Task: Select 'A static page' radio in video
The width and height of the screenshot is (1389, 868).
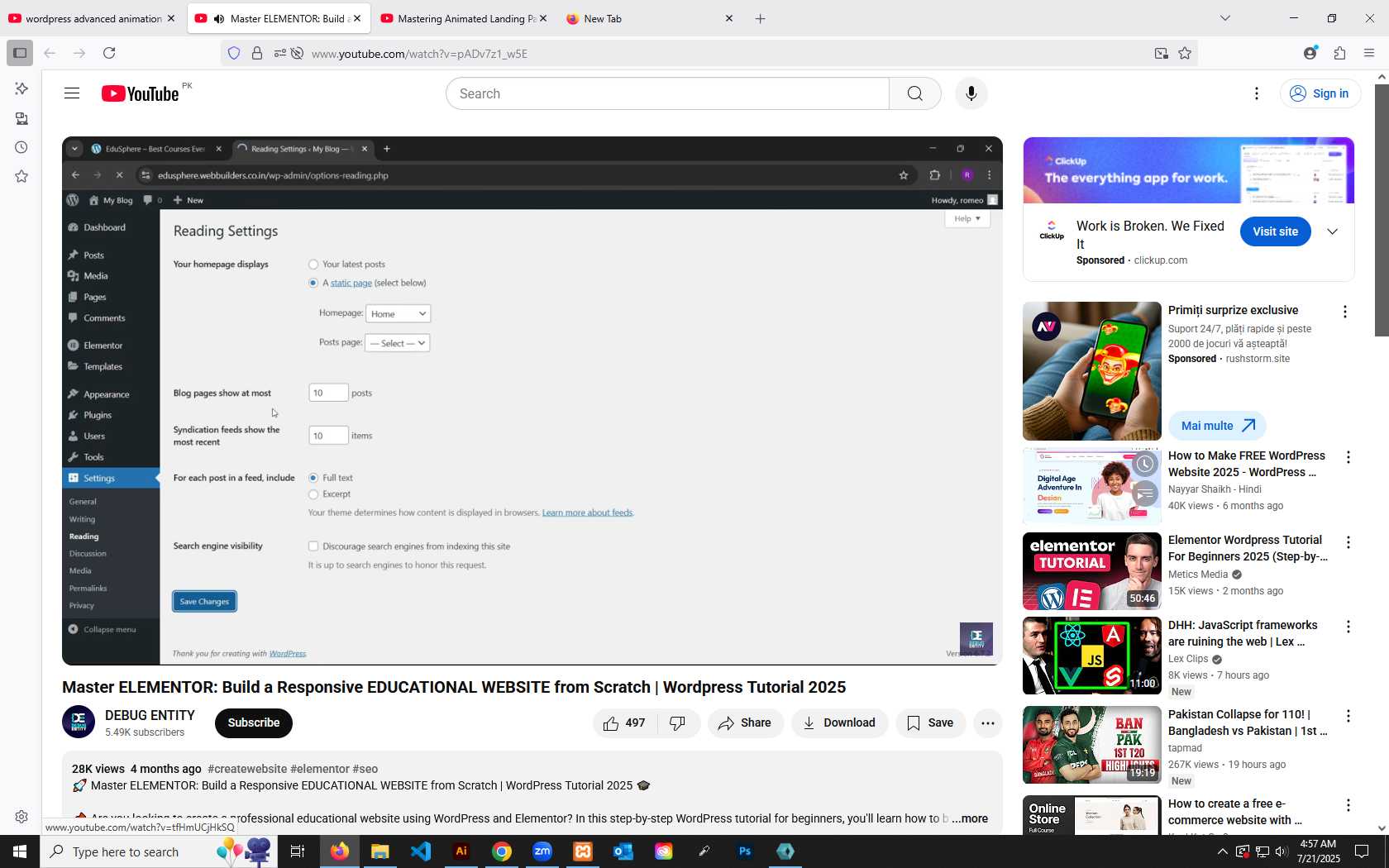Action: point(313,283)
